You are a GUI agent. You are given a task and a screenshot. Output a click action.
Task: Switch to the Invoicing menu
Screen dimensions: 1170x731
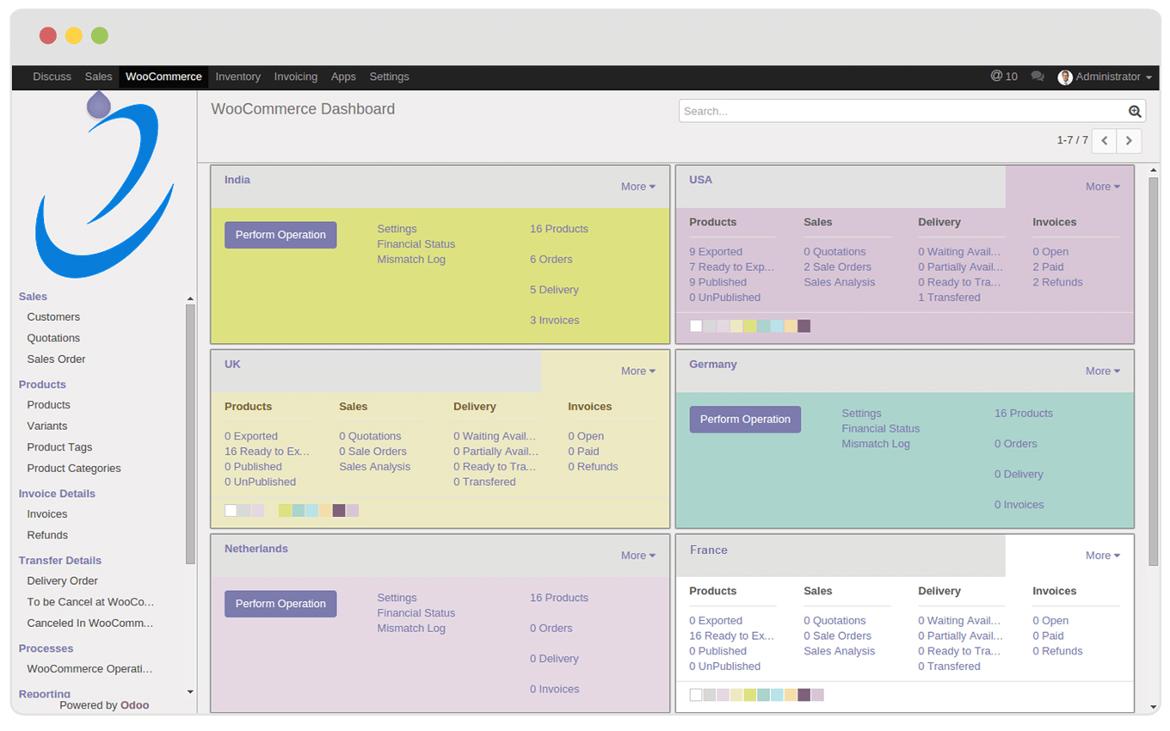coord(295,77)
